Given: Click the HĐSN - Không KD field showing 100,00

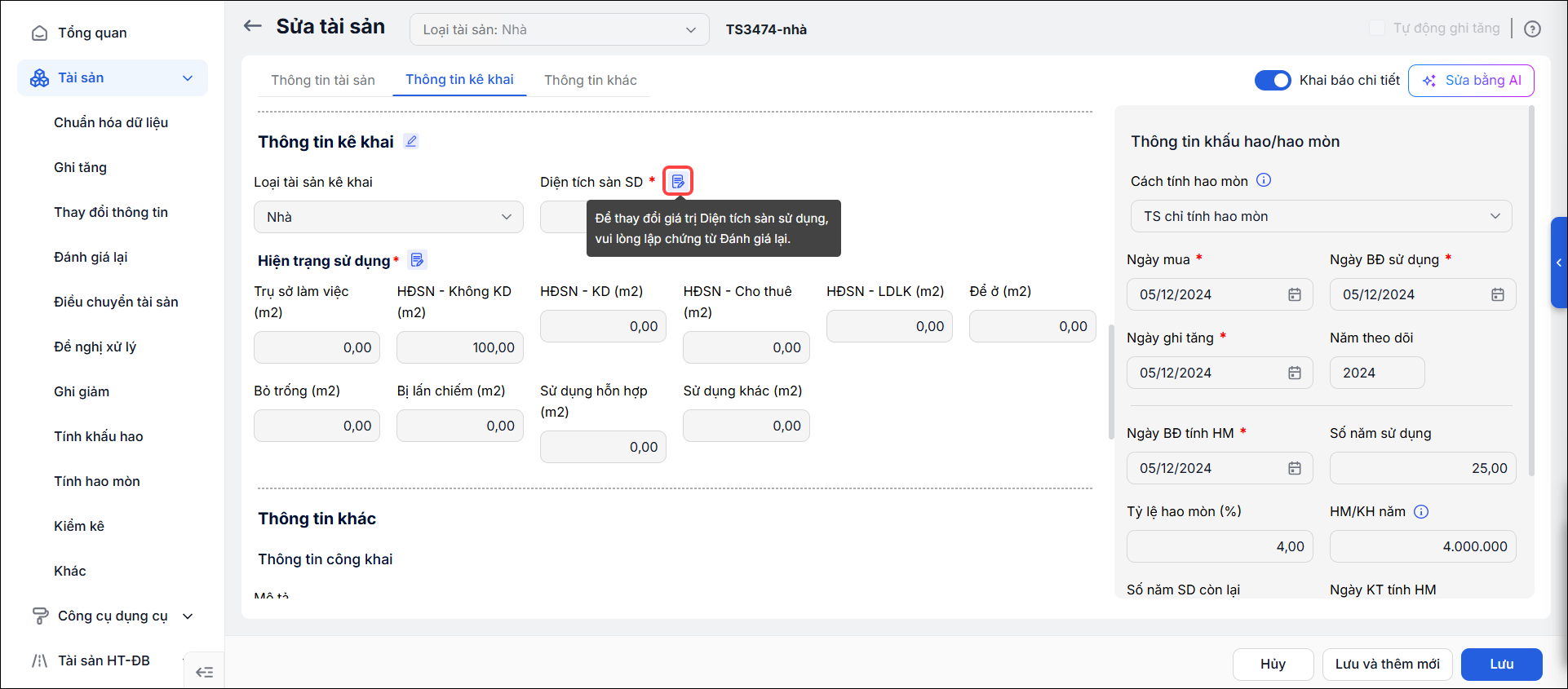Looking at the screenshot, I should pos(459,347).
